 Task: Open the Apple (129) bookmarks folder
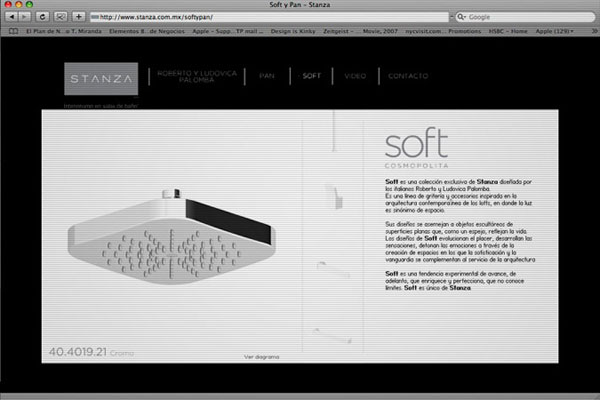point(554,31)
